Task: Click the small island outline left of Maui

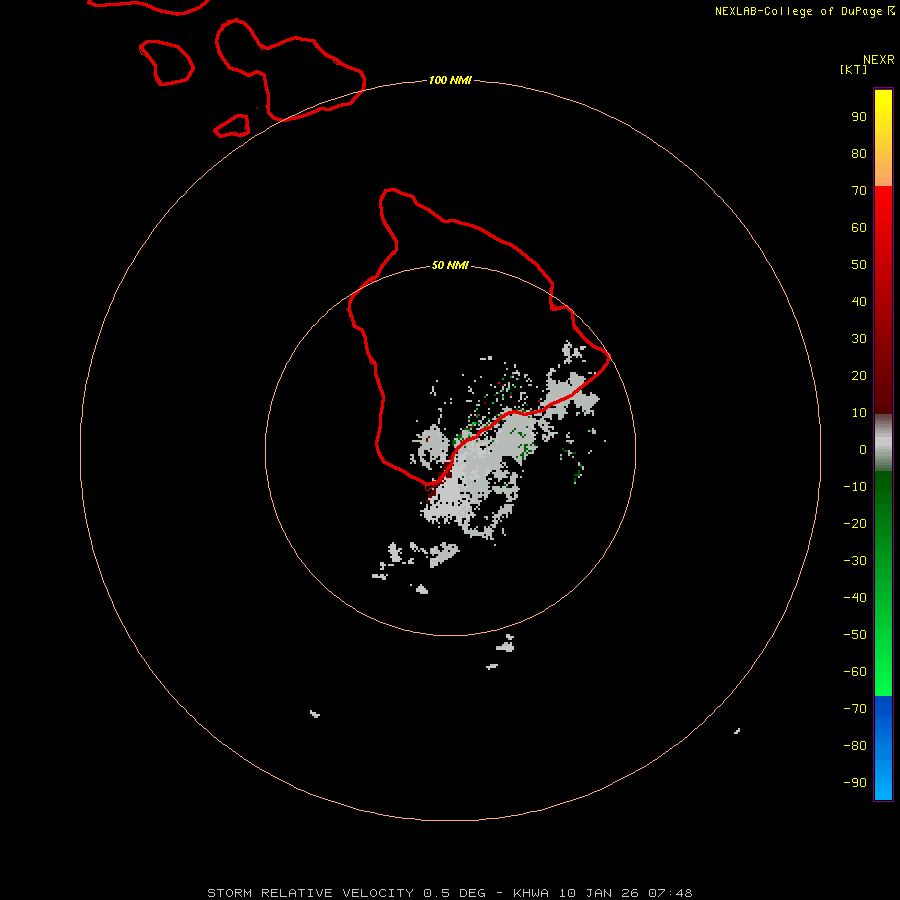Action: pos(166,63)
